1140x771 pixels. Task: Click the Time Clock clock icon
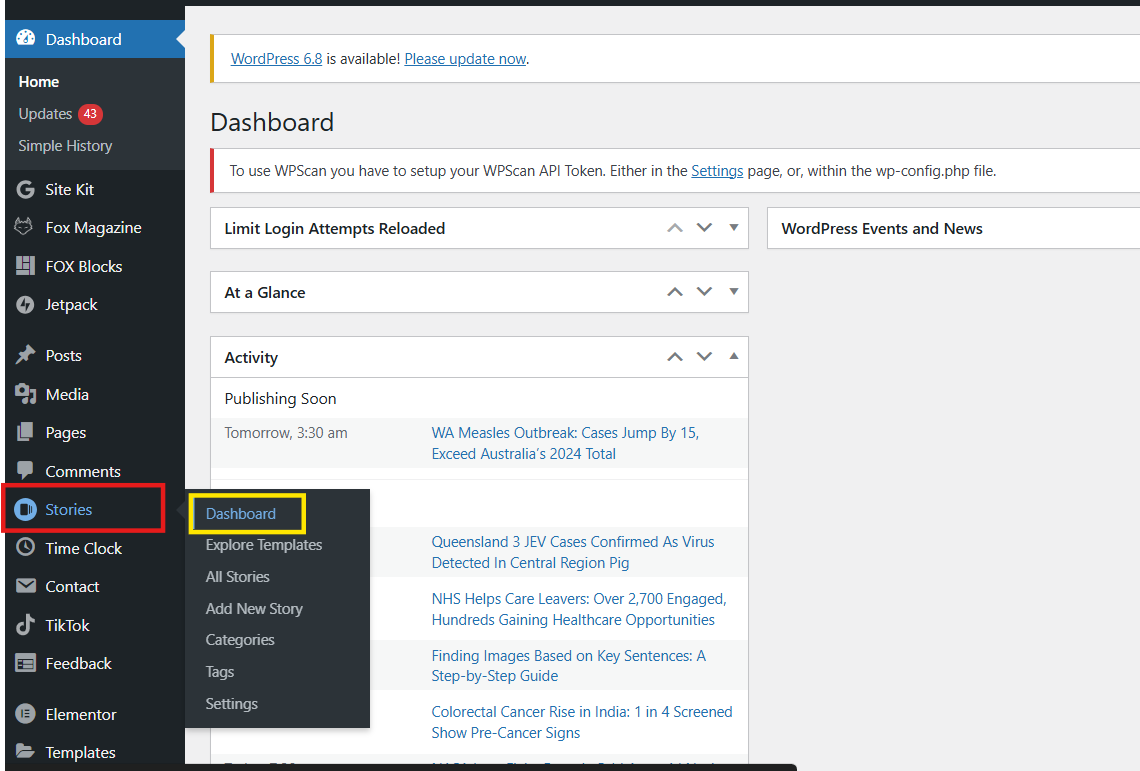(25, 547)
